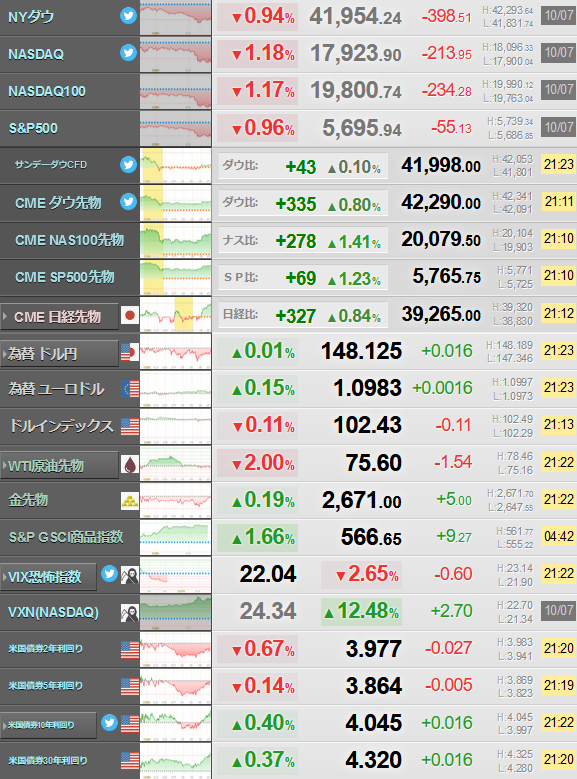Click the ドル円 rate 148.125
The width and height of the screenshot is (577, 779).
pos(361,351)
